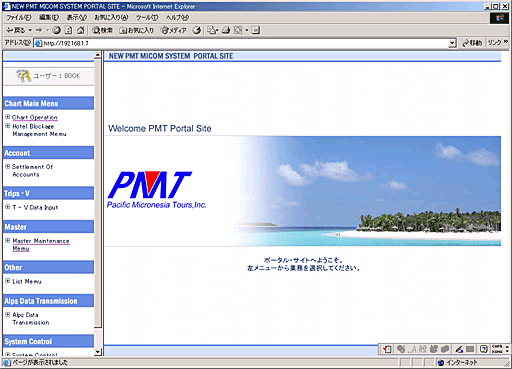Click the Refresh page icon
The height and width of the screenshot is (369, 512).
pos(68,30)
